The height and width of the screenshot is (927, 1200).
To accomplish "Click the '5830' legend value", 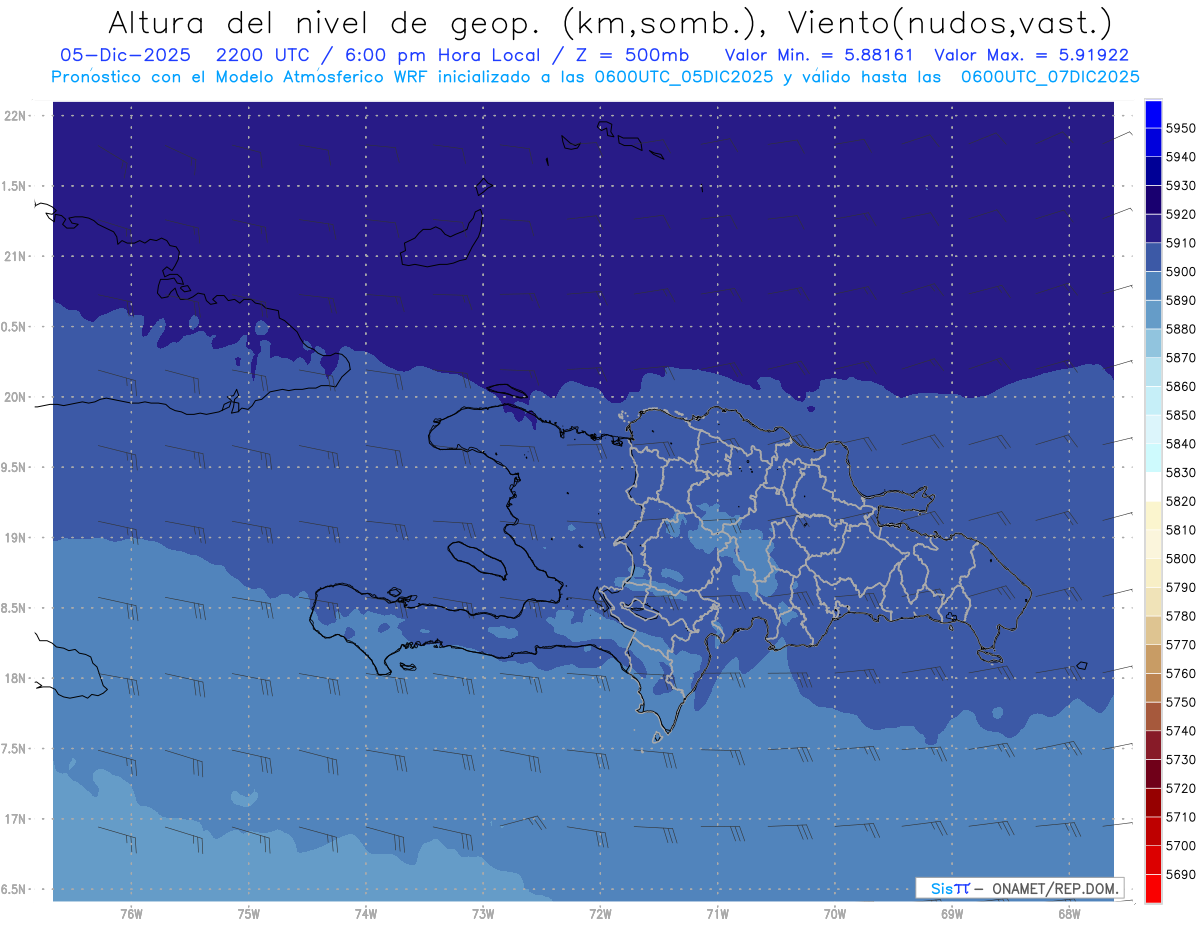I will point(1181,472).
